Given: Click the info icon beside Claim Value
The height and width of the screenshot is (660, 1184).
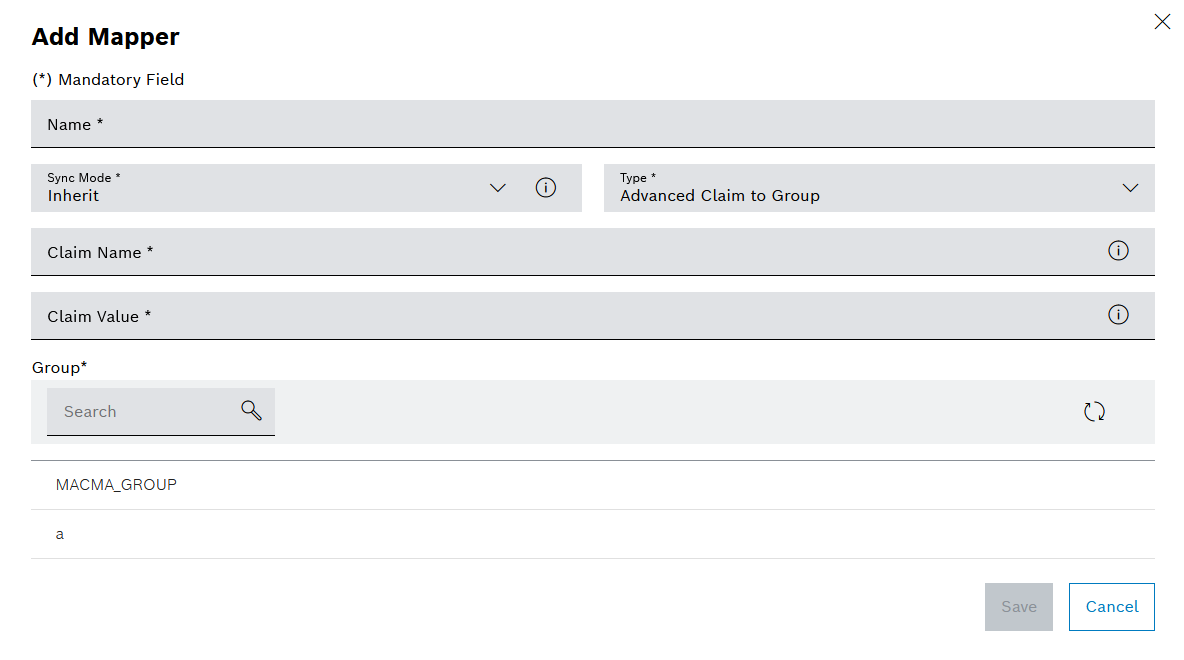Looking at the screenshot, I should [1119, 314].
